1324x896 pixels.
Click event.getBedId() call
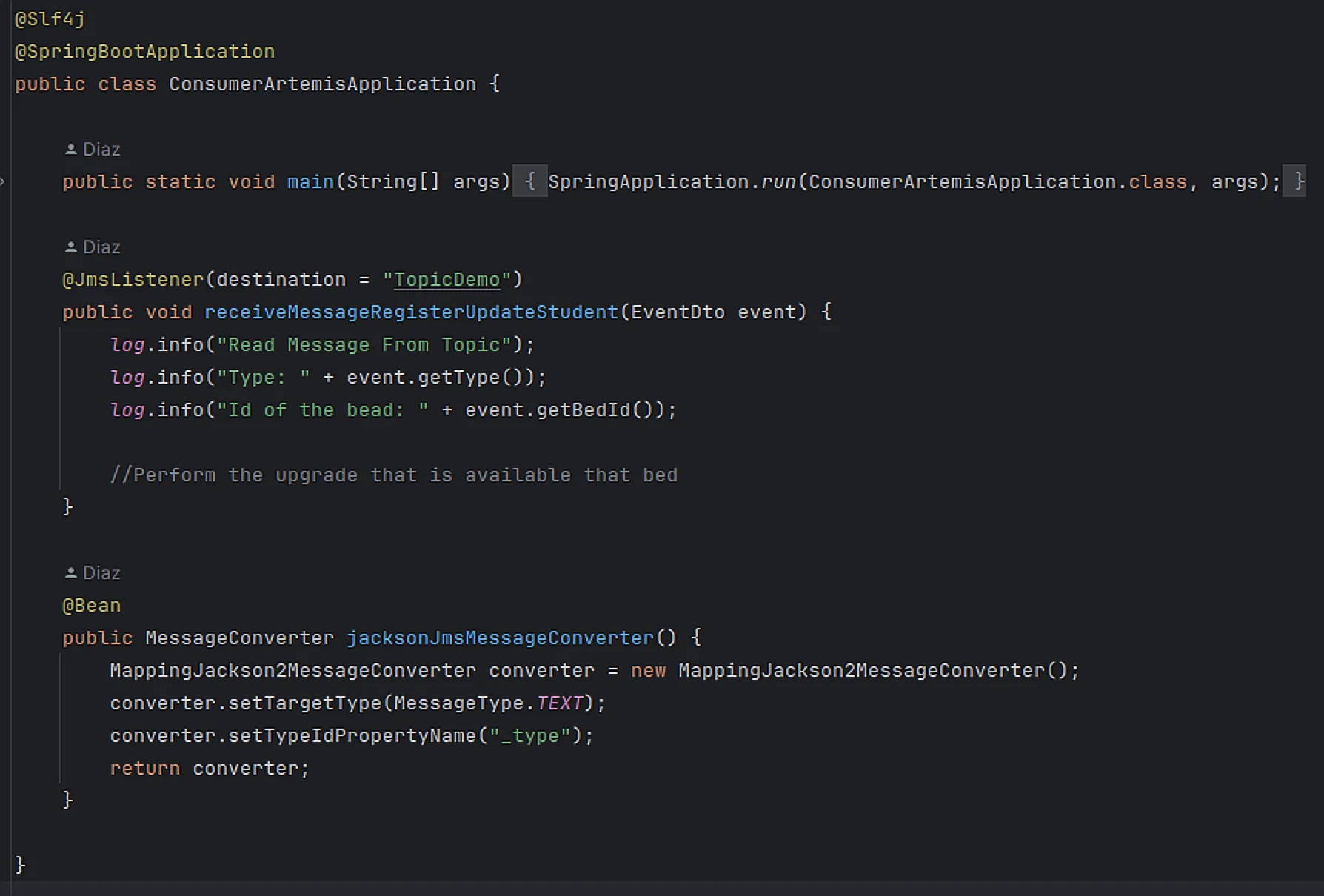point(566,410)
